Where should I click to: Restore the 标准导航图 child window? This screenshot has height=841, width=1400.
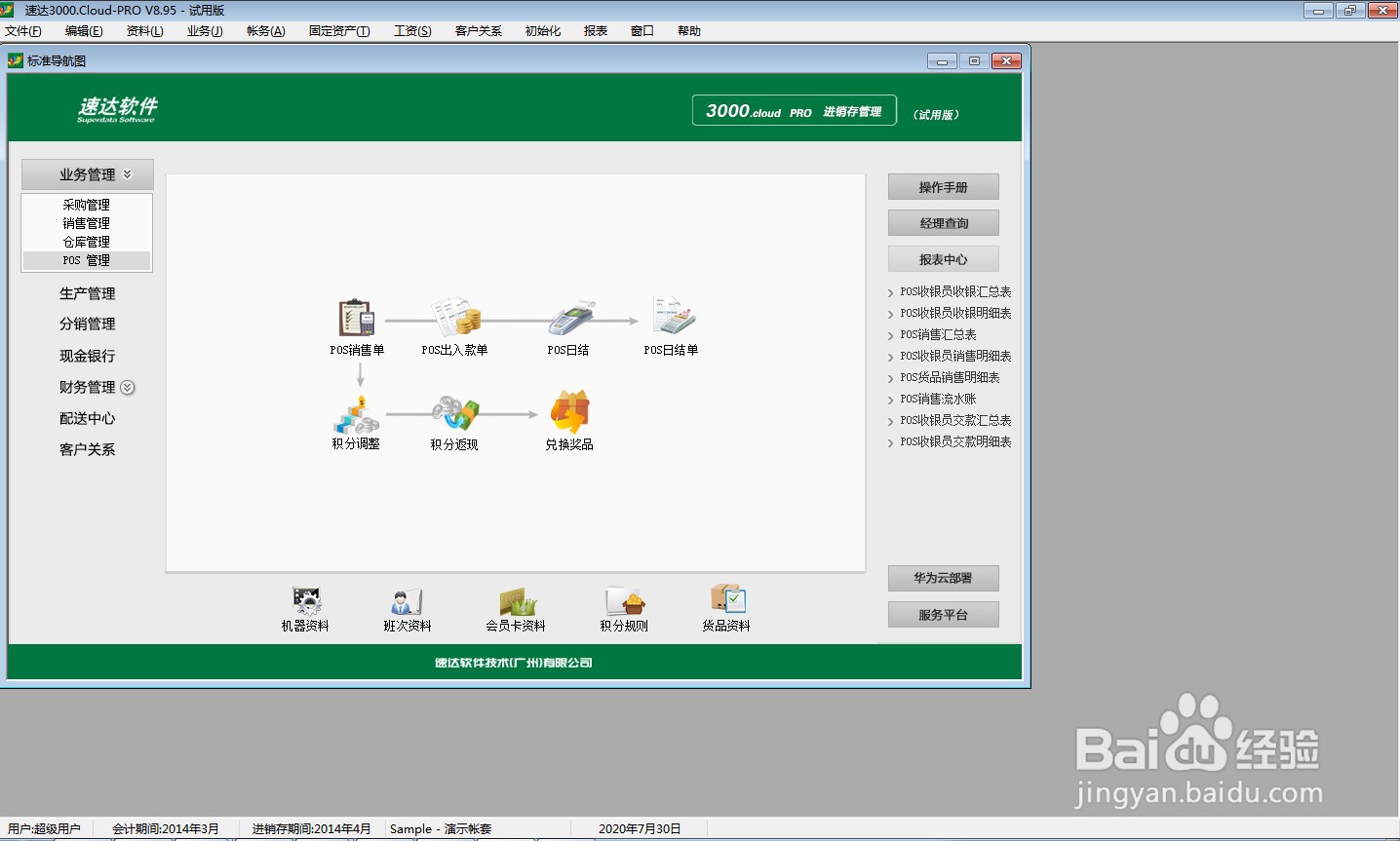click(974, 60)
